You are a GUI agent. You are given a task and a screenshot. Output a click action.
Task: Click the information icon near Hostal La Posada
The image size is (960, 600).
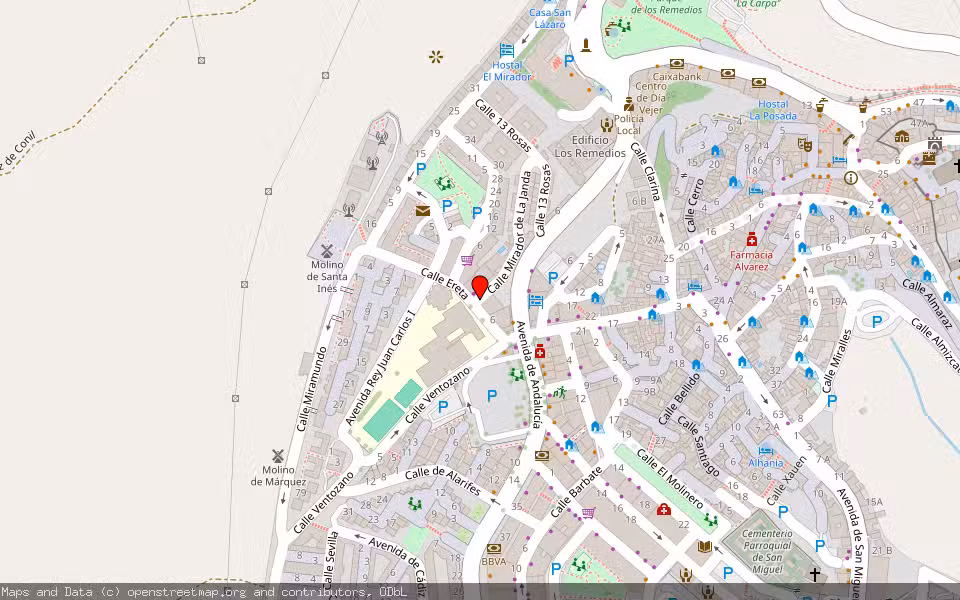(850, 177)
